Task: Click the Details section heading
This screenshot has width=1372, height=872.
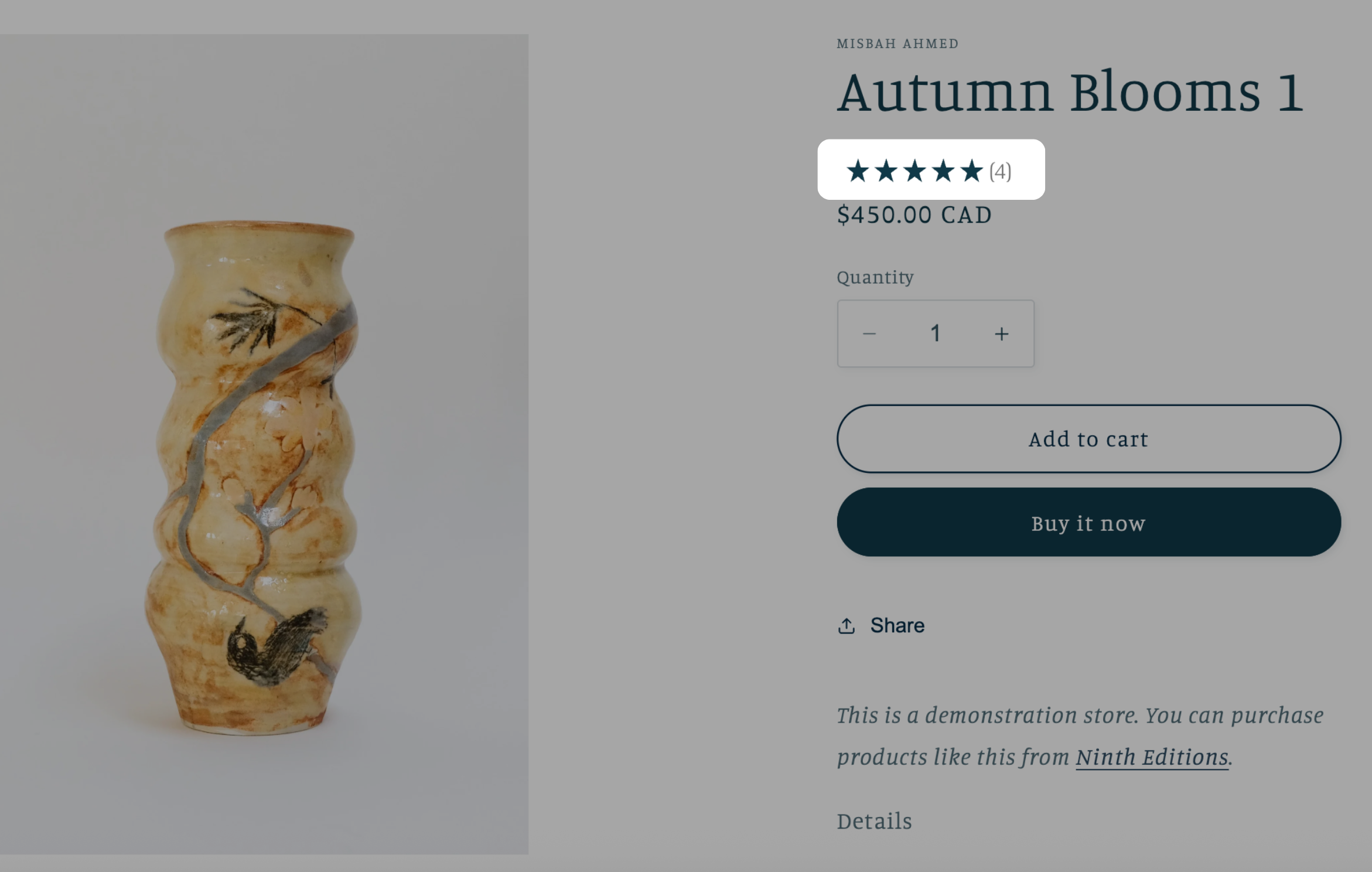Action: 874,821
